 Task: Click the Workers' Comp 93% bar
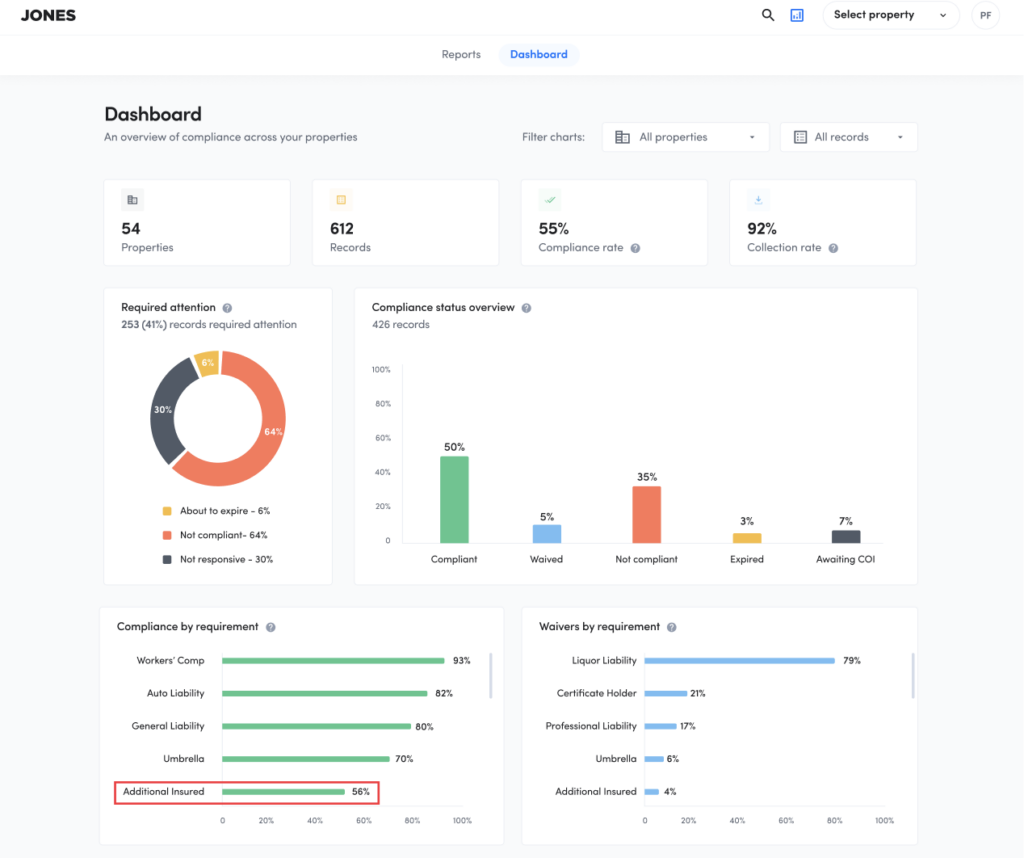tap(333, 661)
